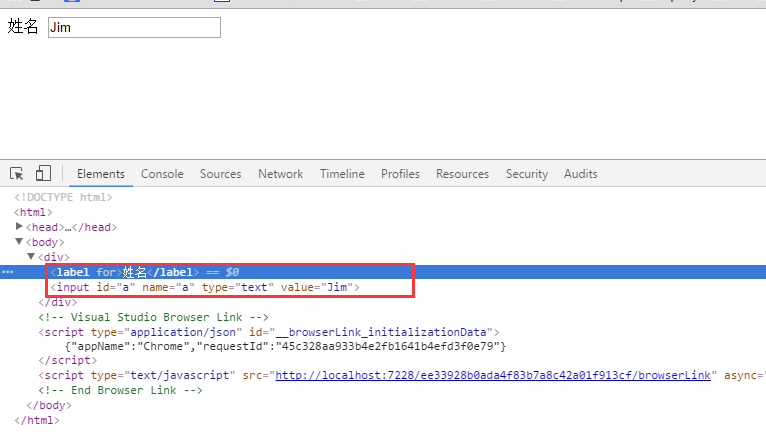Click the id="__browserLink_initializationData" attribute
This screenshot has width=766, height=438.
click(371, 333)
